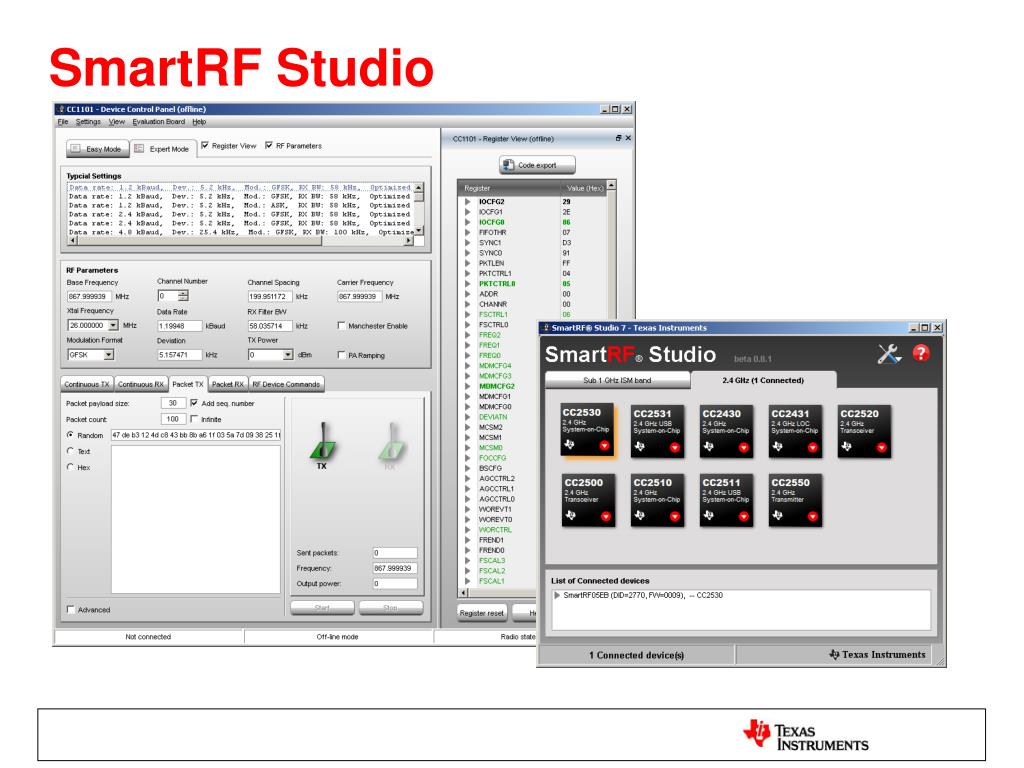Select the Hex payload radio button

[x=71, y=467]
